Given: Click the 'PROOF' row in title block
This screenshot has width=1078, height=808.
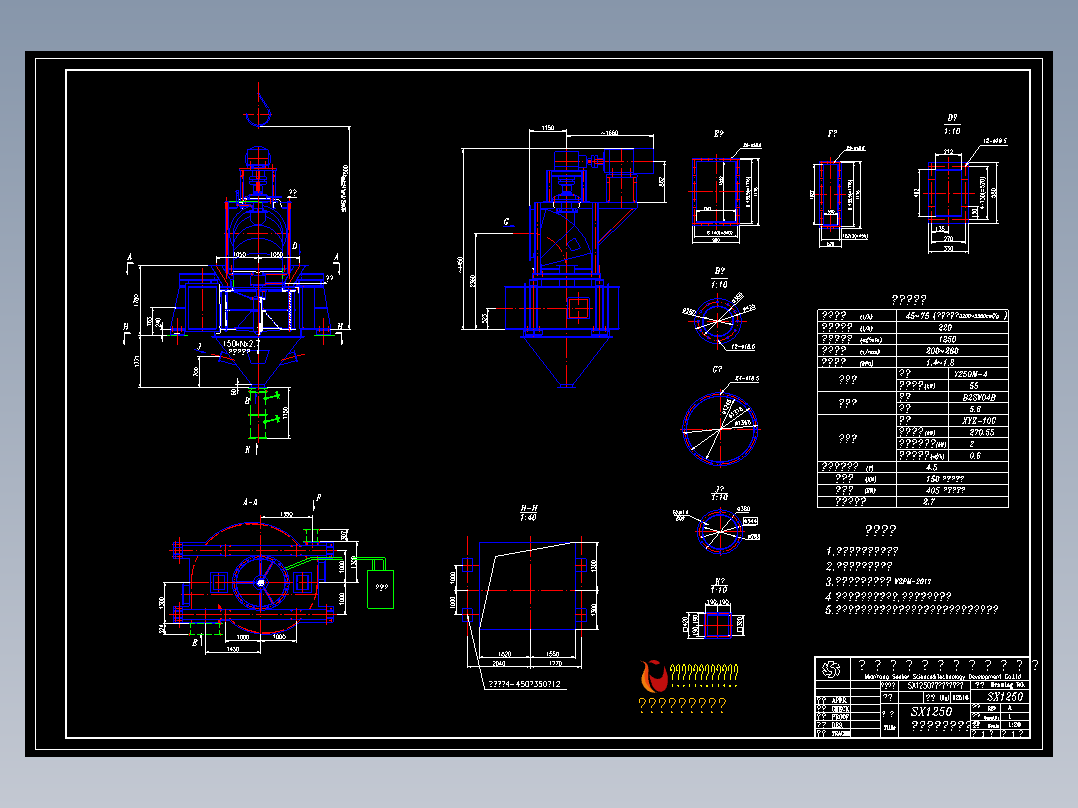Looking at the screenshot, I should [848, 717].
